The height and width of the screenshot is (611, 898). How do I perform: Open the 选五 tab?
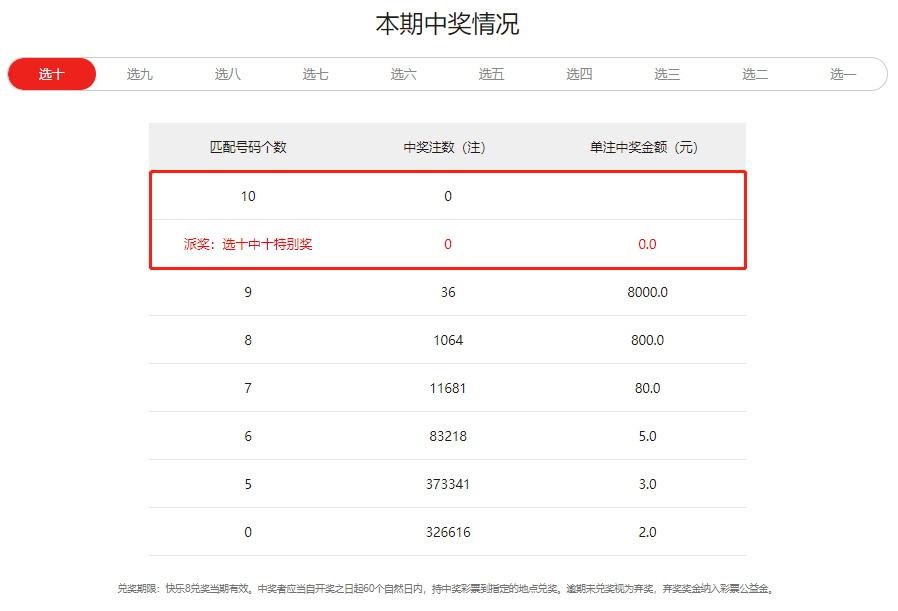point(491,74)
